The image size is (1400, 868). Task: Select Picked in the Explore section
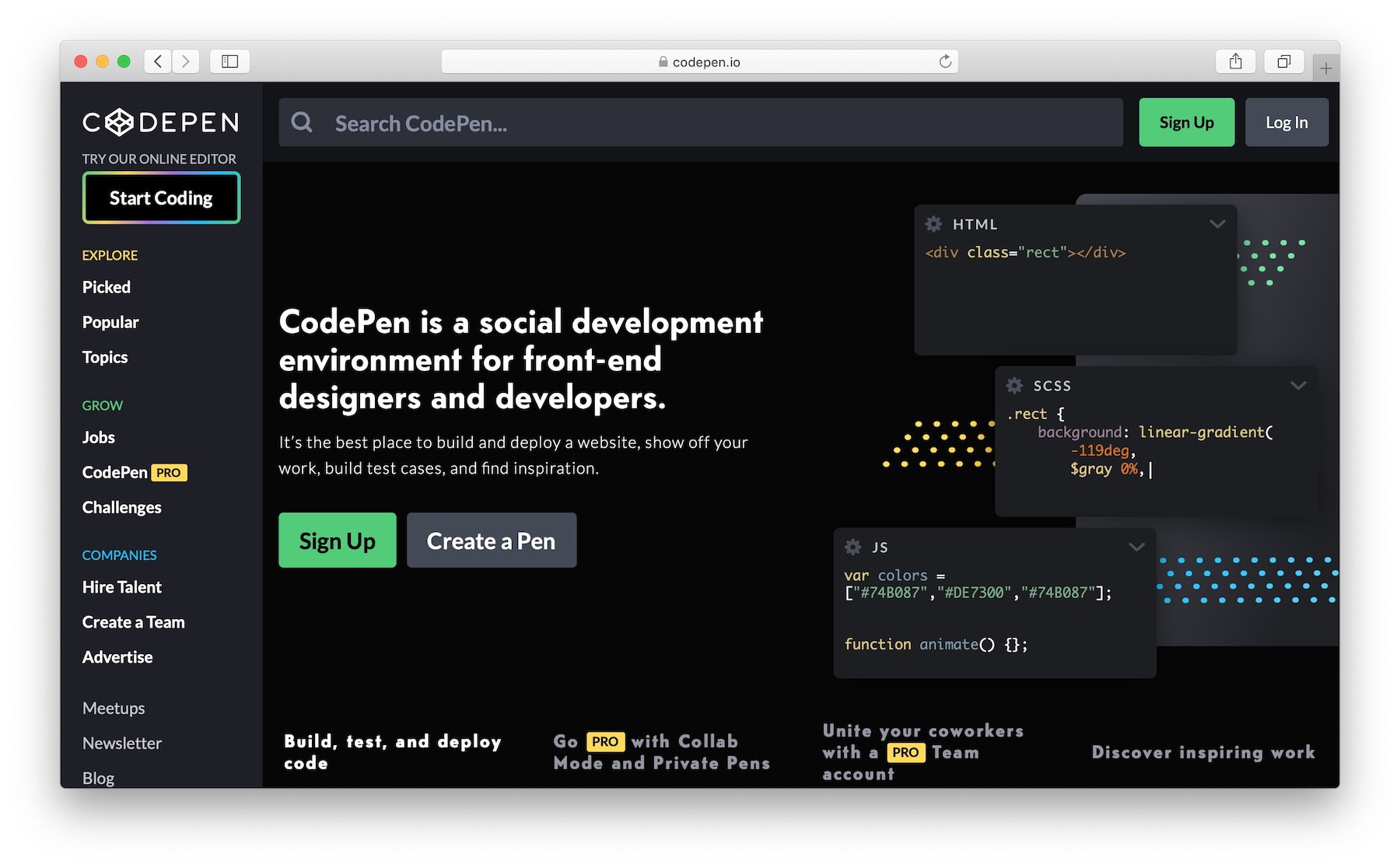pos(105,287)
